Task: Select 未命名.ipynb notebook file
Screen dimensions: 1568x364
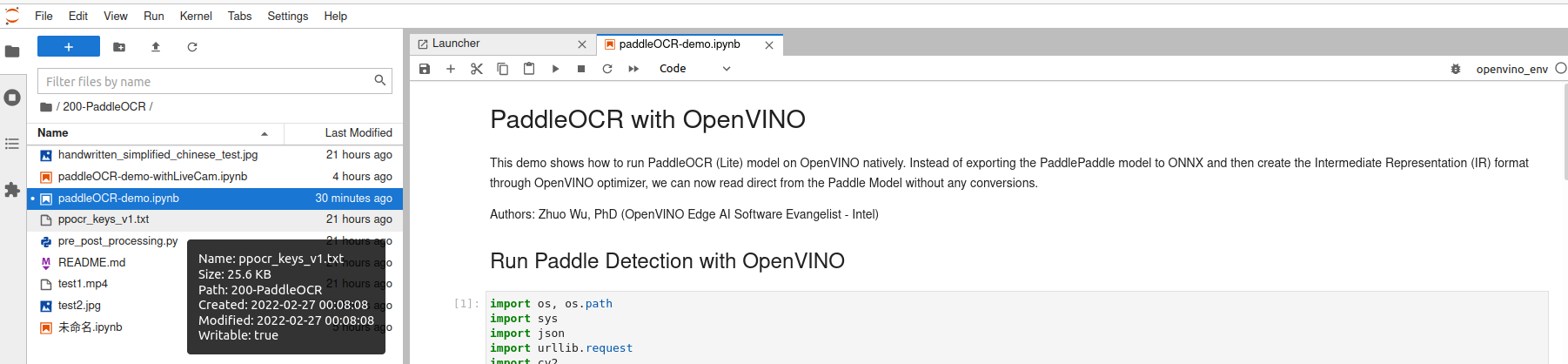Action: pyautogui.click(x=90, y=327)
